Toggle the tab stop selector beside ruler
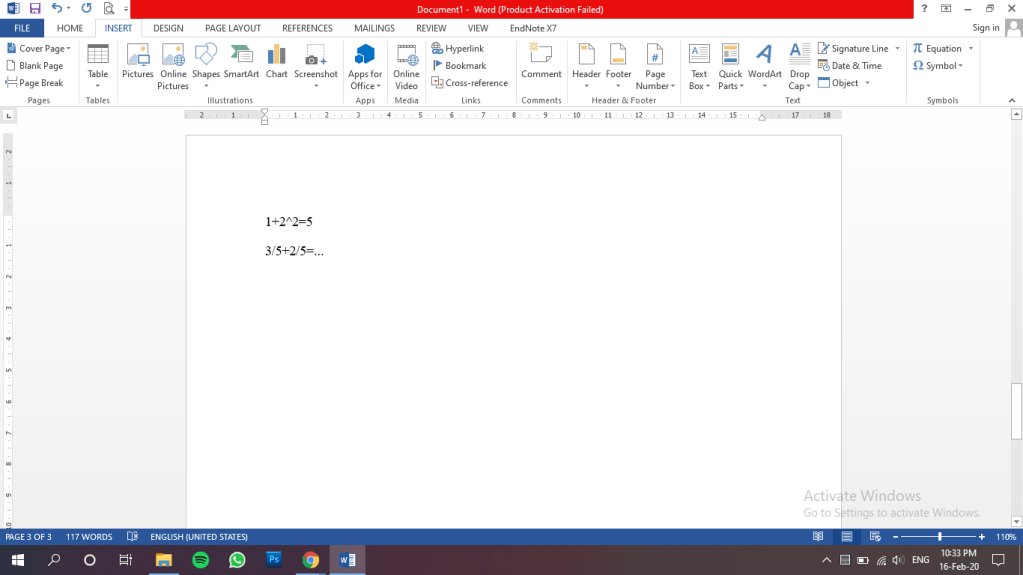The width and height of the screenshot is (1023, 575). coord(9,116)
